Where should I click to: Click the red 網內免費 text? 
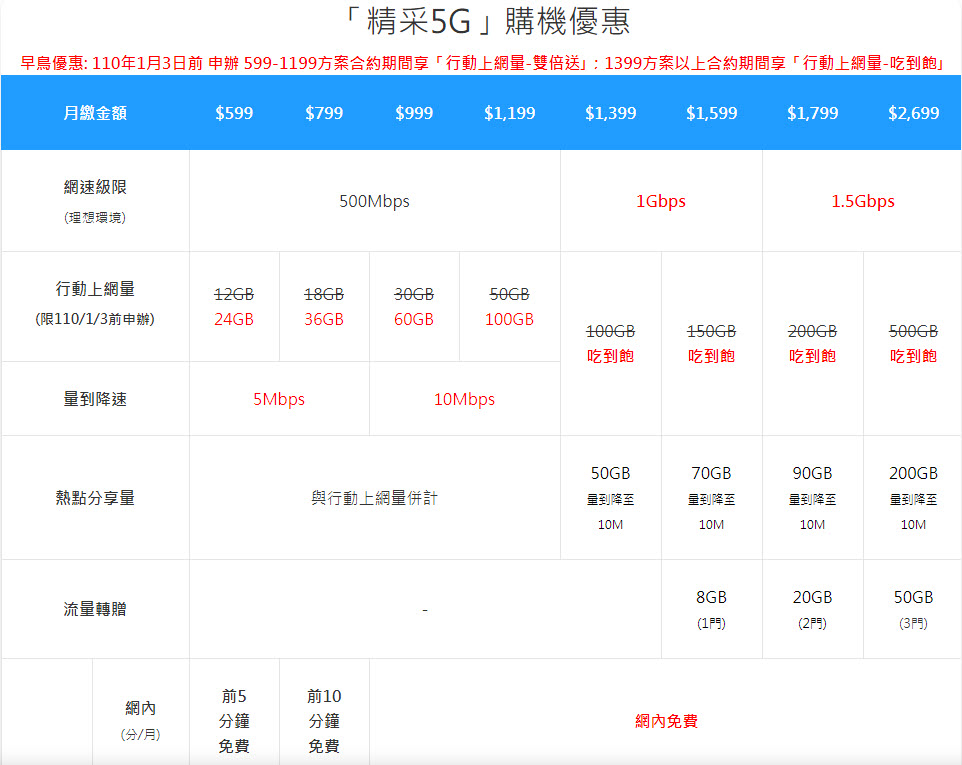coord(665,720)
